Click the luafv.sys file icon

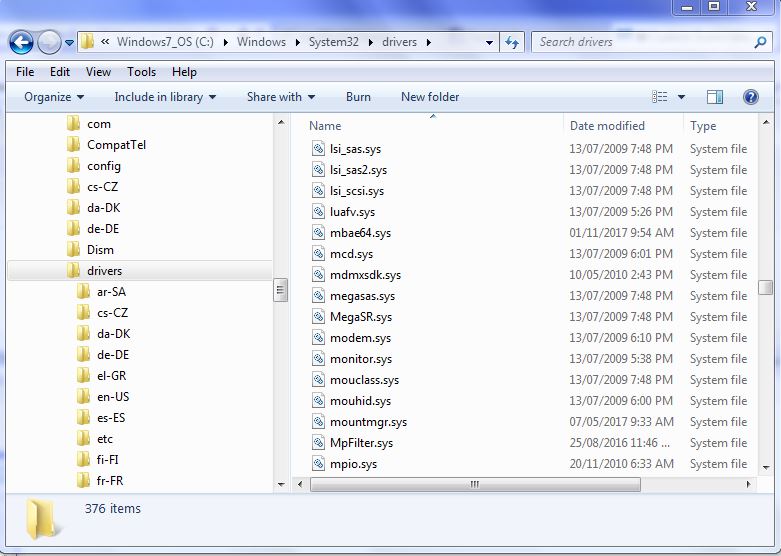coord(318,211)
